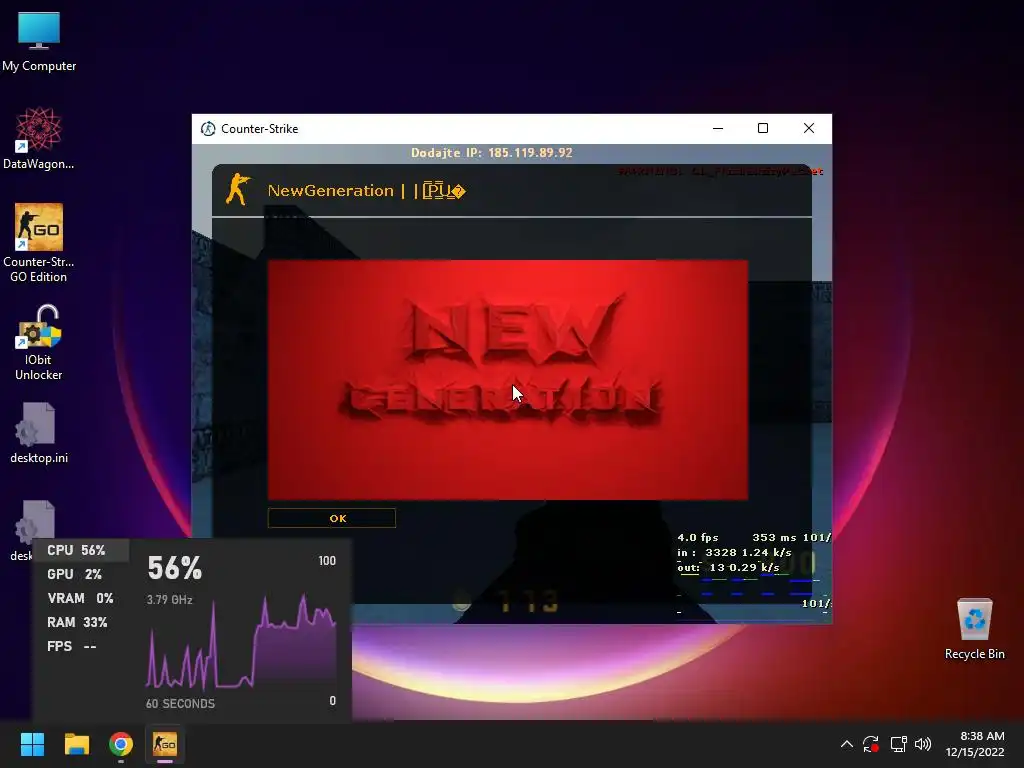Open the IObit Unlocker desktop shortcut
The image size is (1024, 768).
(x=39, y=343)
